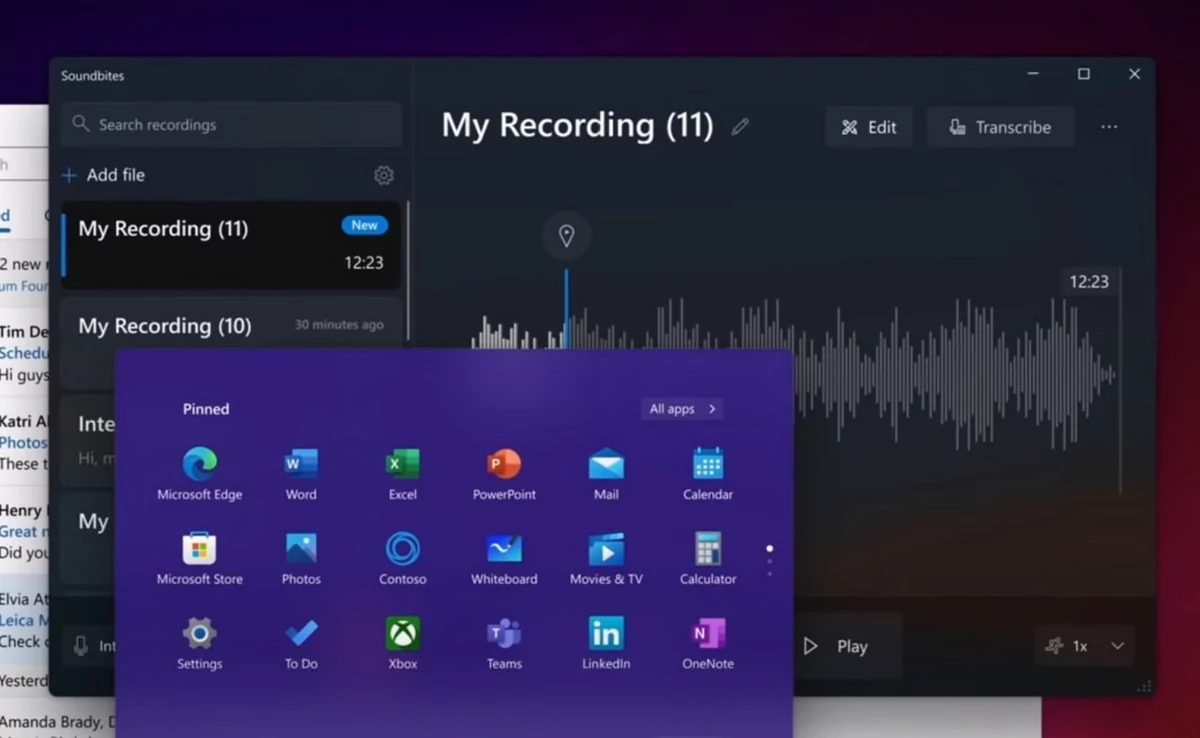This screenshot has height=738, width=1200.
Task: Open Soundbites settings via the gear icon
Action: click(383, 175)
